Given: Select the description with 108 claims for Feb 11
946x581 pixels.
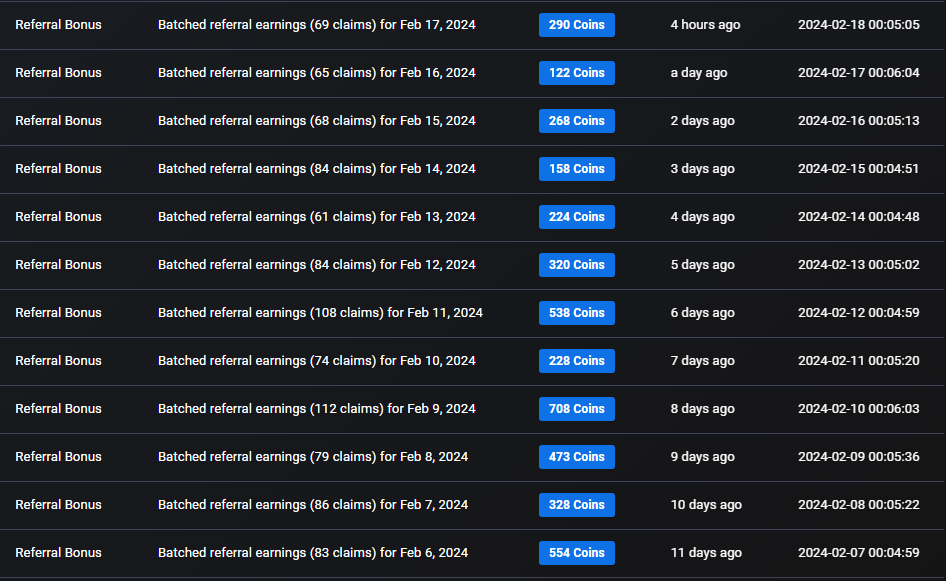Looking at the screenshot, I should (x=320, y=313).
